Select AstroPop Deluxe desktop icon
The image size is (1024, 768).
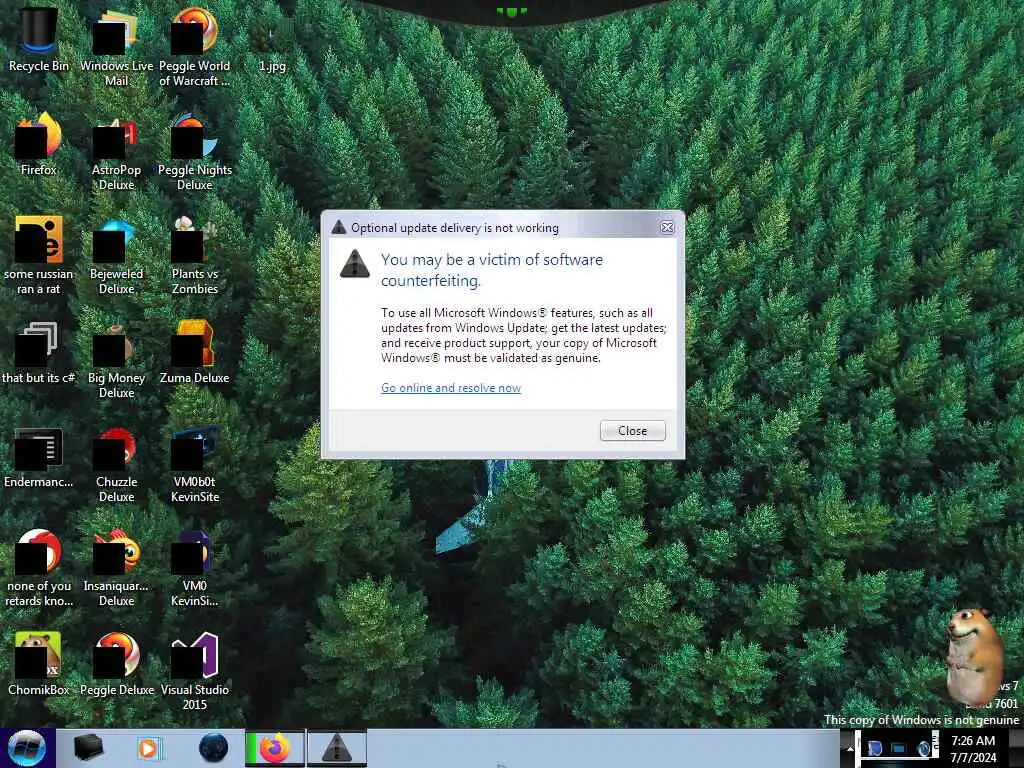tap(116, 152)
